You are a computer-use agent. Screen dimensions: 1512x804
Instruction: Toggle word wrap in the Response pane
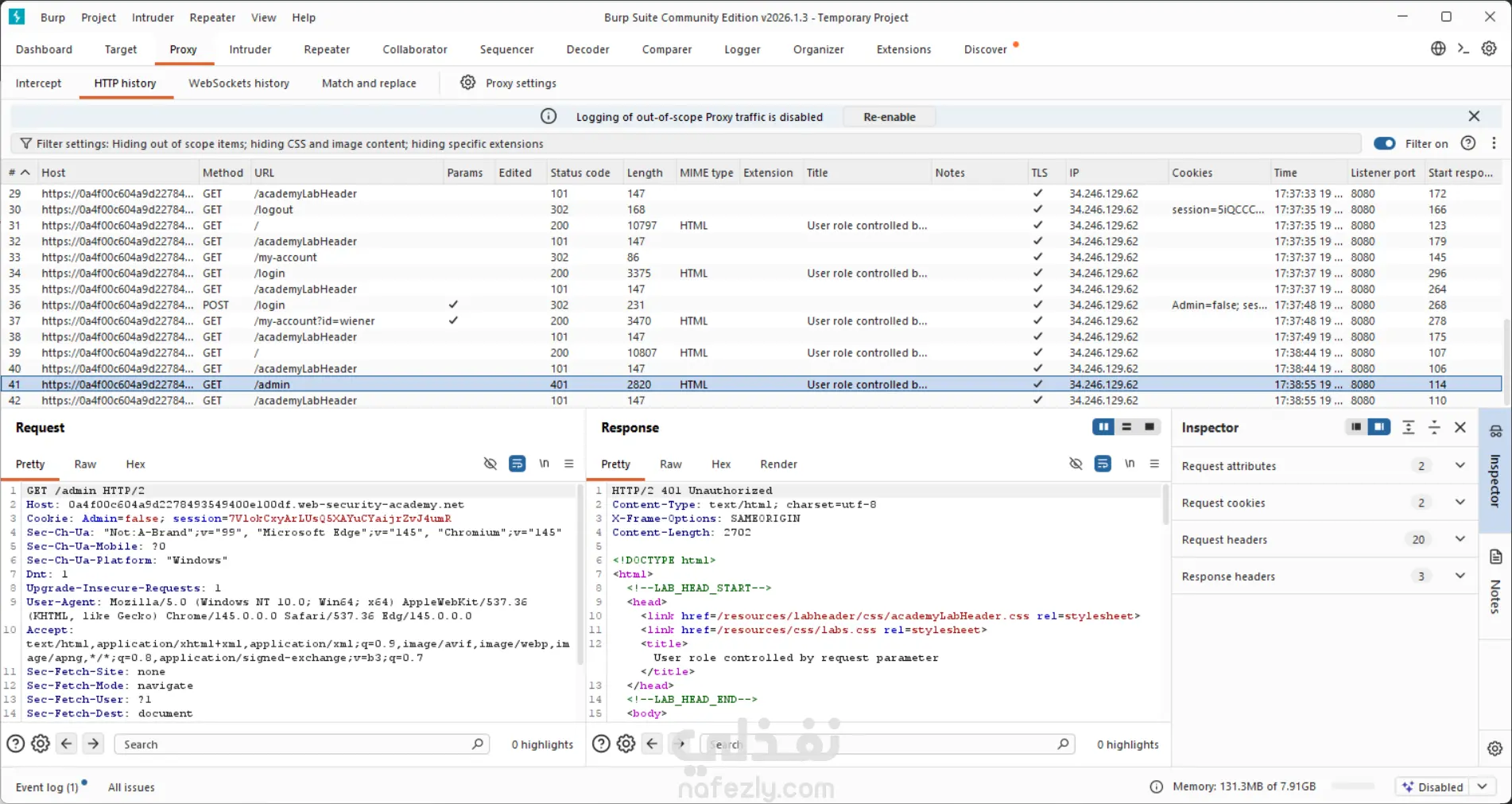pos(1103,464)
